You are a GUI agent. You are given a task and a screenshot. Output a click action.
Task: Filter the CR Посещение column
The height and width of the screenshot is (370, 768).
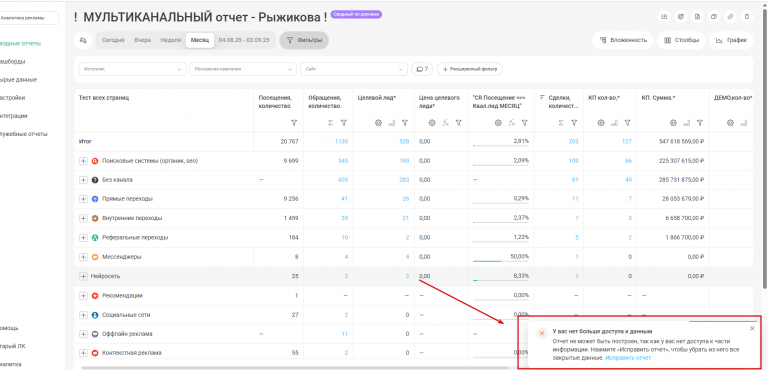tap(525, 123)
